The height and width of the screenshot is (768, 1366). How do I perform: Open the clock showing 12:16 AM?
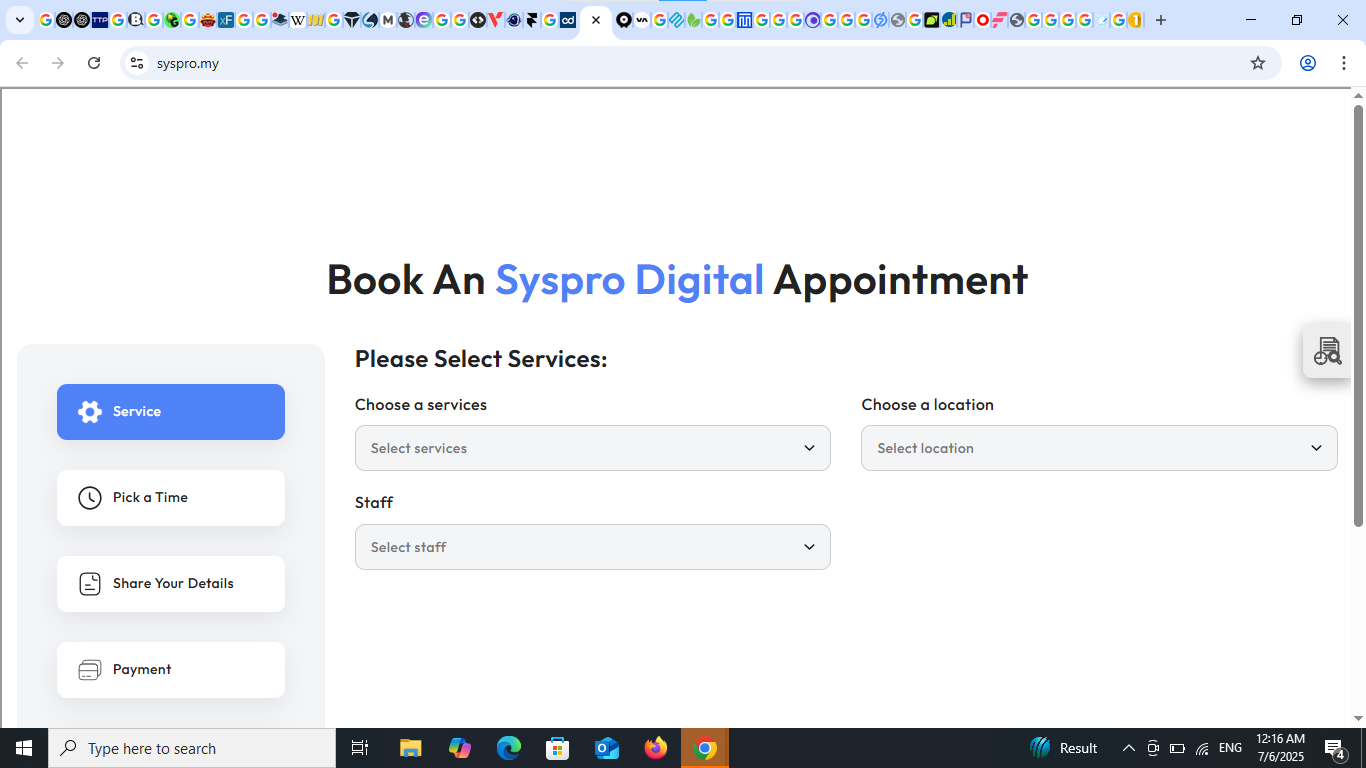tap(1281, 748)
